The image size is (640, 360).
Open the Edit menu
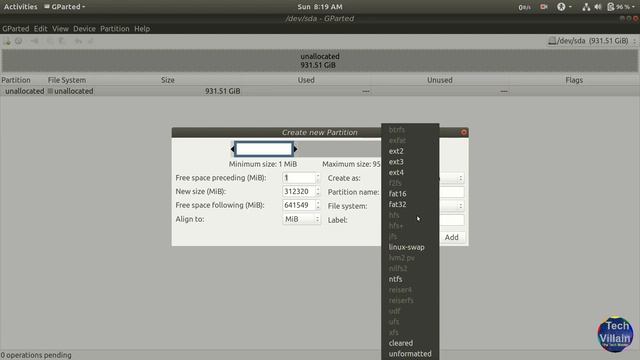pos(40,29)
